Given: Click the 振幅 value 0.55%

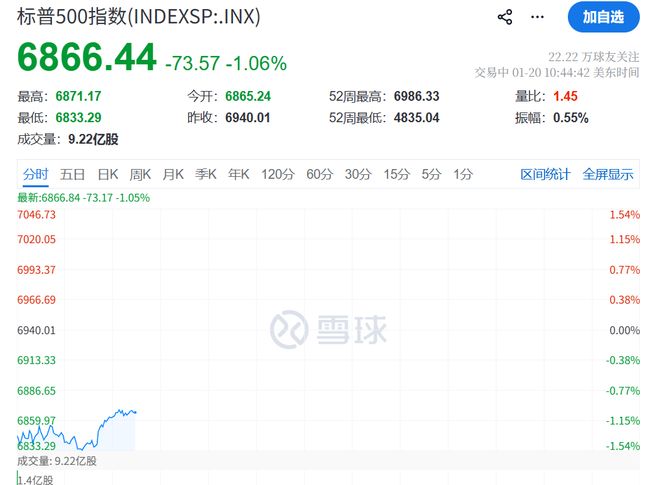Looking at the screenshot, I should tap(570, 117).
